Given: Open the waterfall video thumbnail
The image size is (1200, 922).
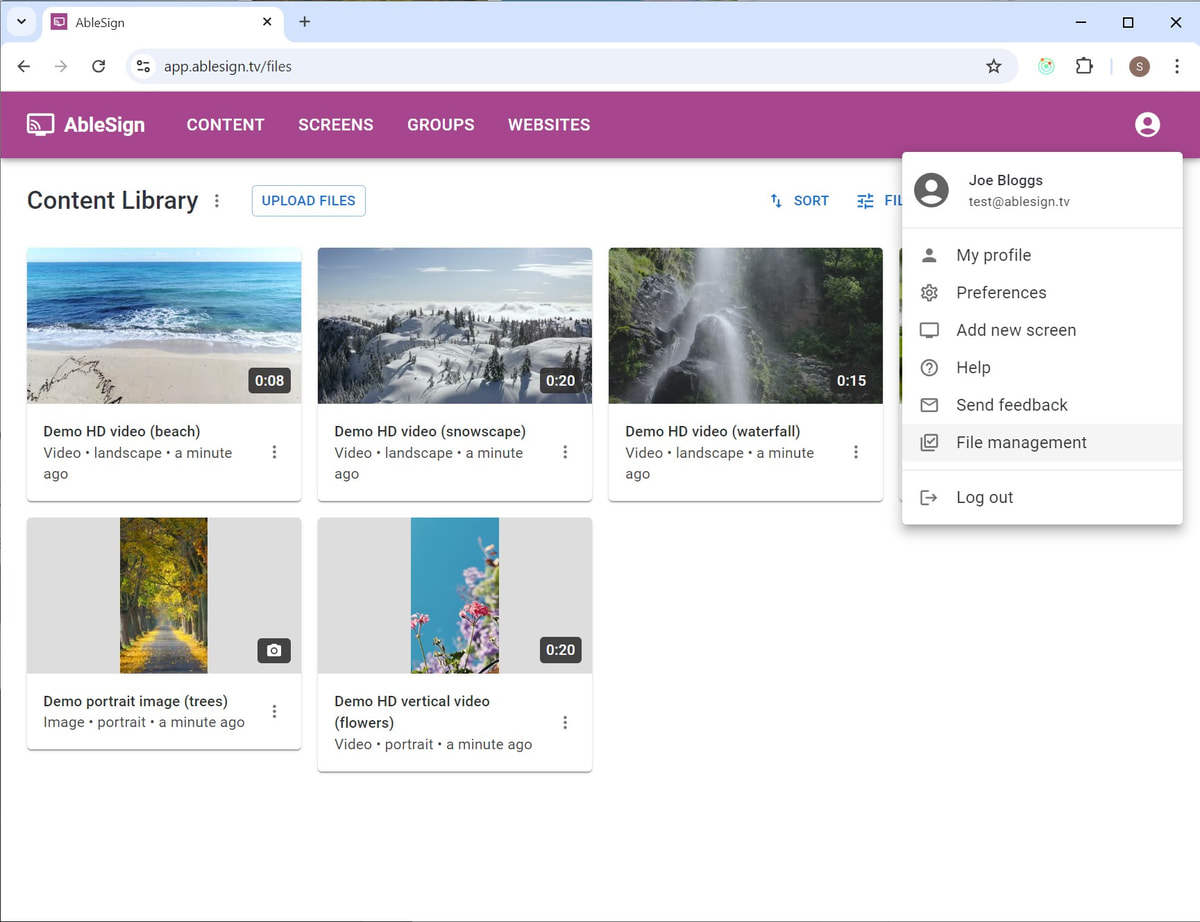Looking at the screenshot, I should [745, 325].
